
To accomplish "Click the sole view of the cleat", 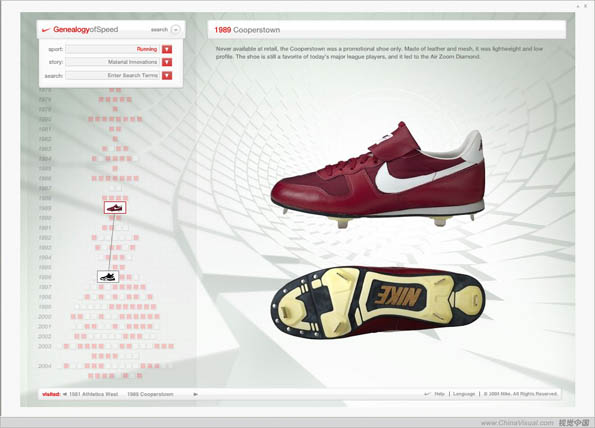I will click(x=378, y=302).
